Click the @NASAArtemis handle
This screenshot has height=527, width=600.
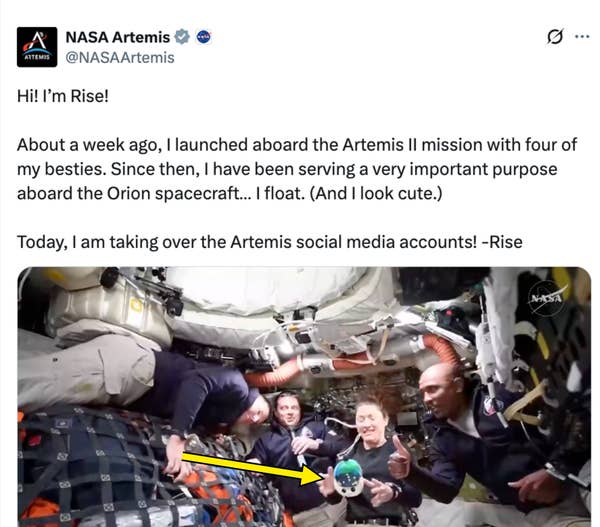(120, 57)
